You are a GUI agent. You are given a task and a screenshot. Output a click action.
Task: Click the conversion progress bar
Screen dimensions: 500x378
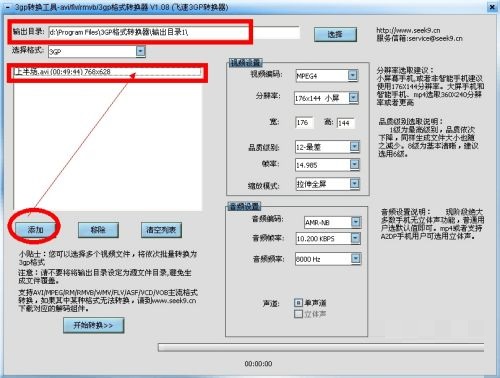321,347
